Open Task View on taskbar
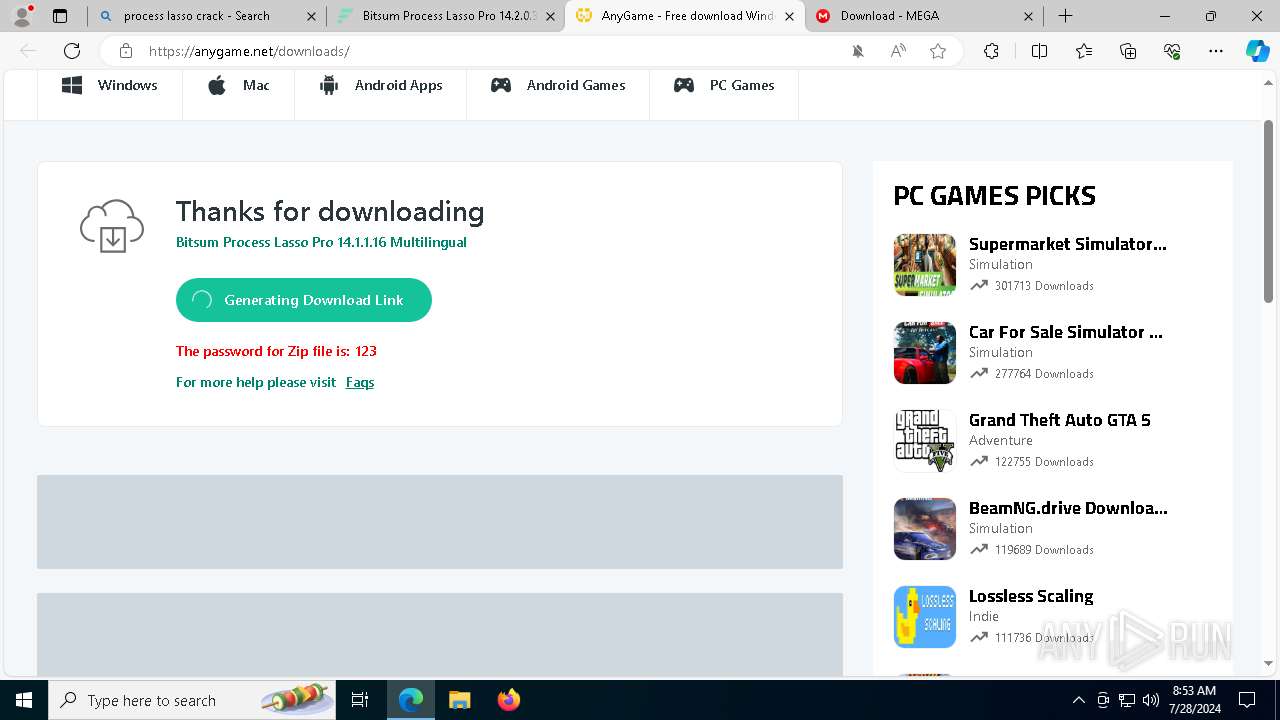Screen dimensions: 1280x720 click(360, 700)
